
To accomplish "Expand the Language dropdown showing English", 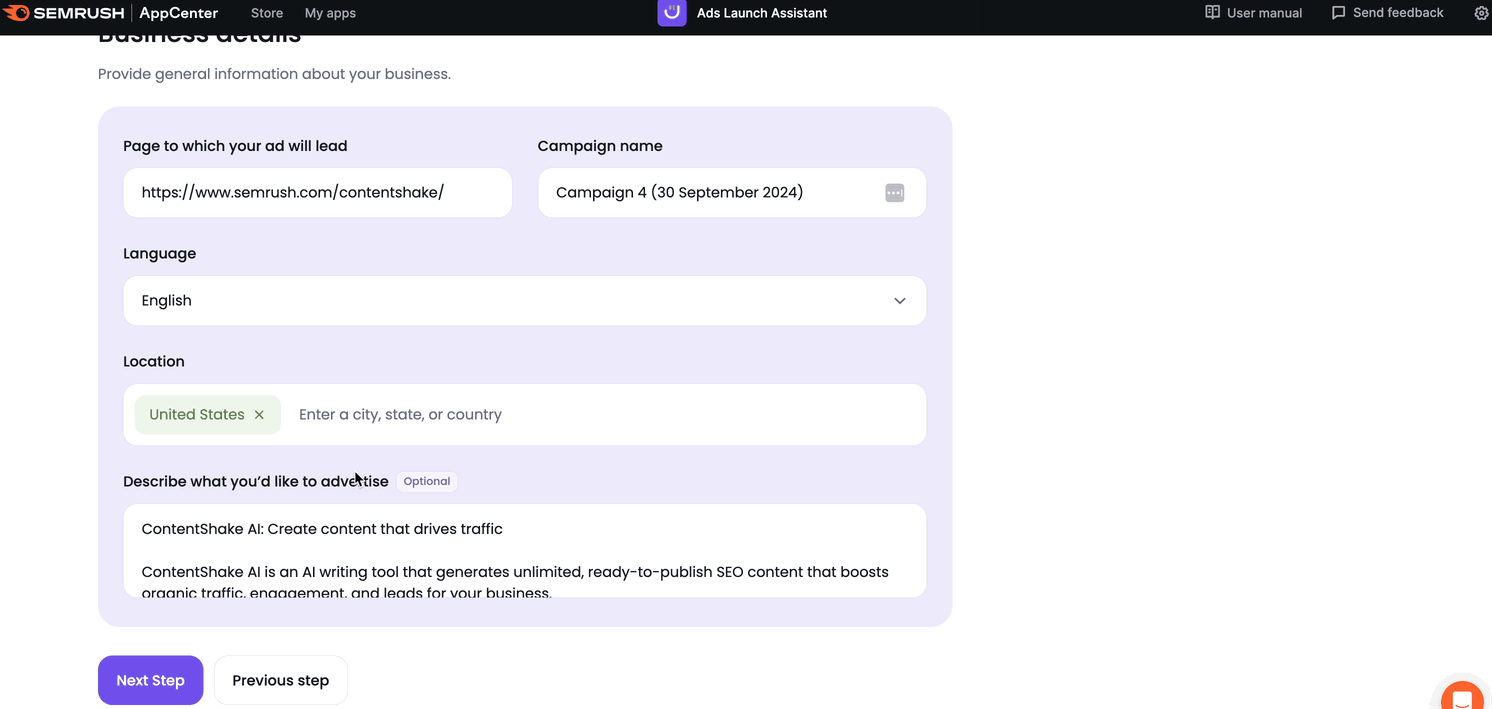I will [x=524, y=300].
